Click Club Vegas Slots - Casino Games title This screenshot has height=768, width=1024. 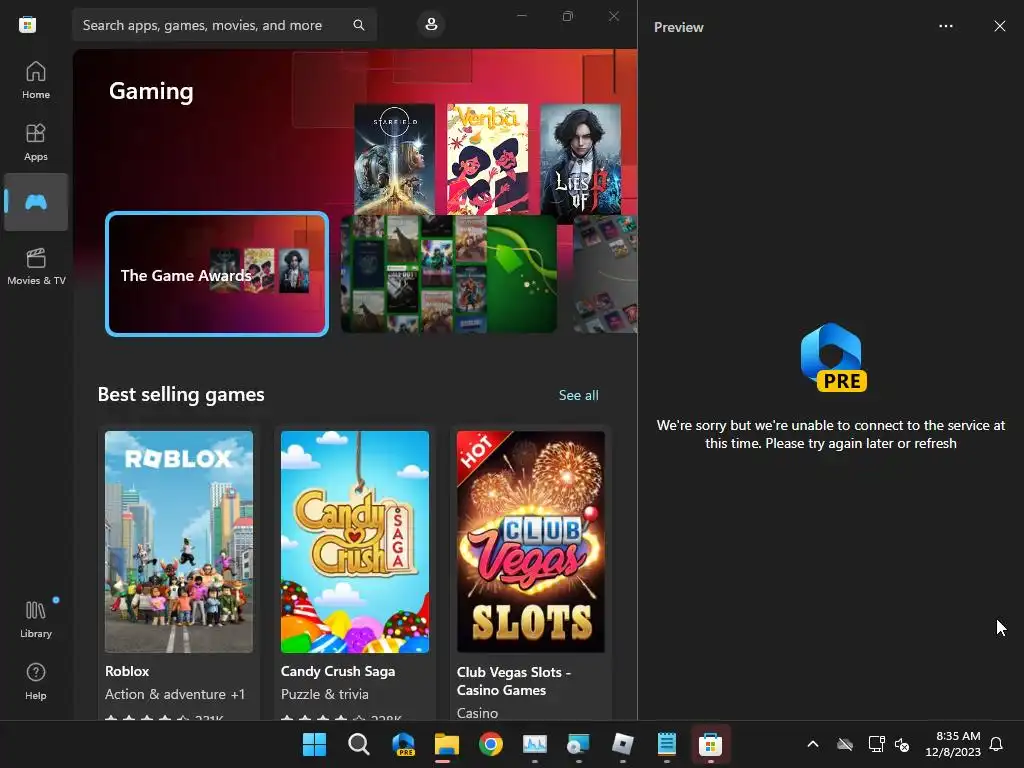[514, 681]
